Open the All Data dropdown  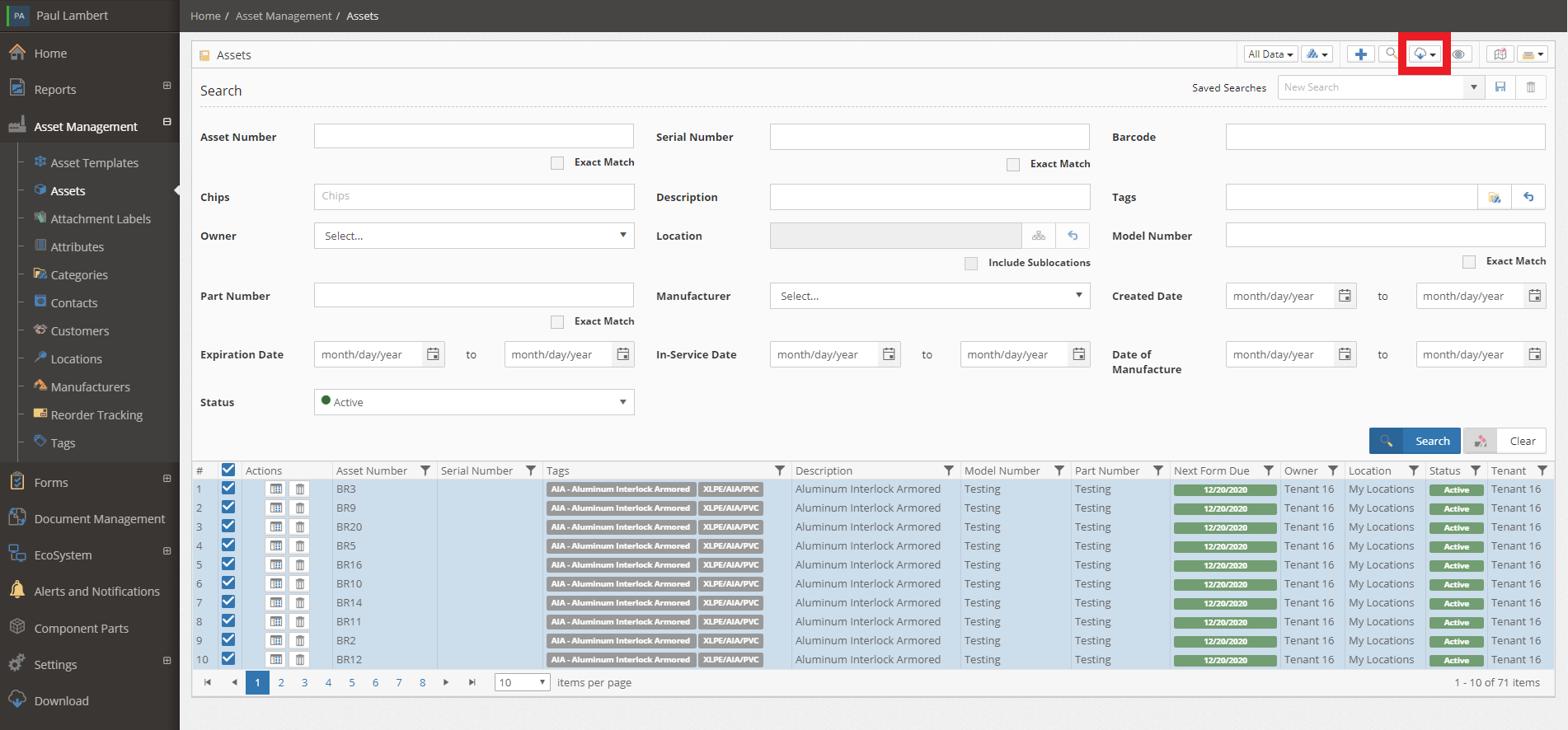(x=1270, y=54)
